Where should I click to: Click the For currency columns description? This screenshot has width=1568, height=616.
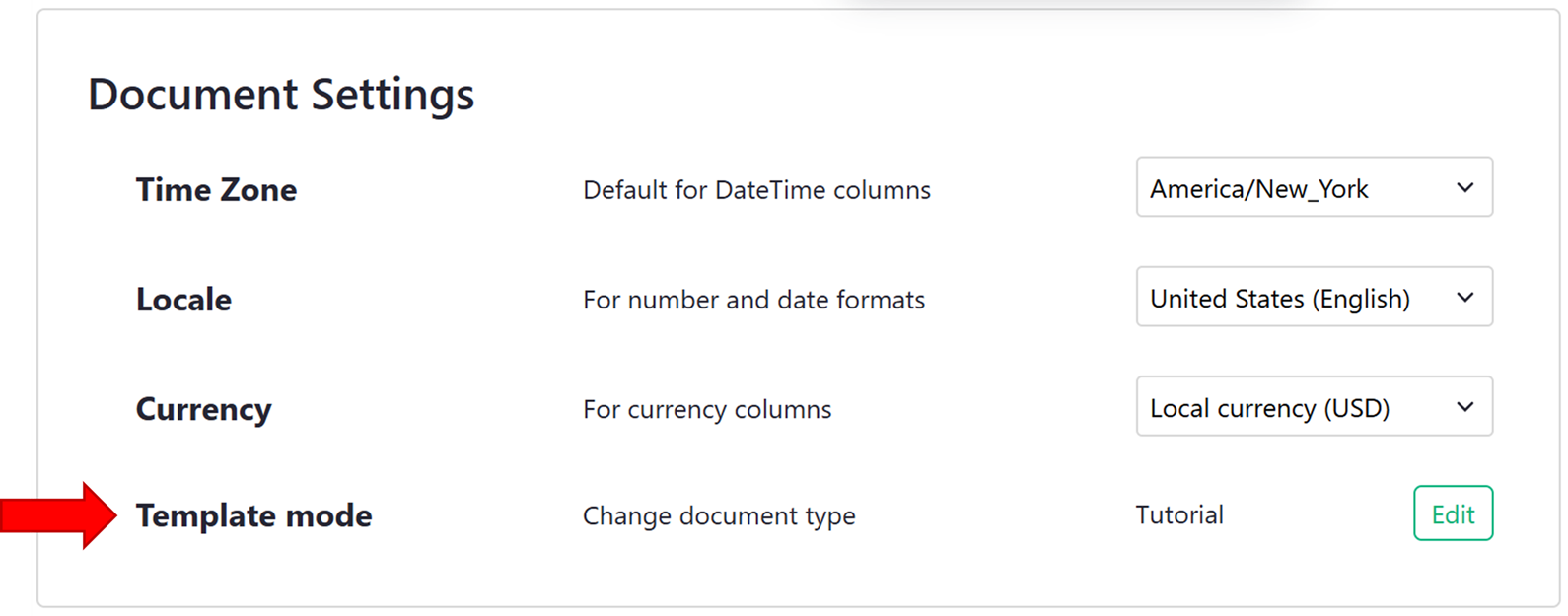(x=706, y=409)
